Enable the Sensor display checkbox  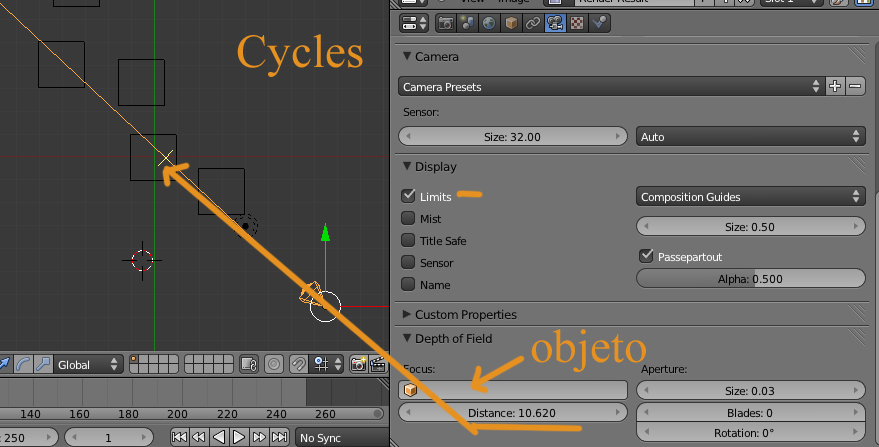pos(408,262)
